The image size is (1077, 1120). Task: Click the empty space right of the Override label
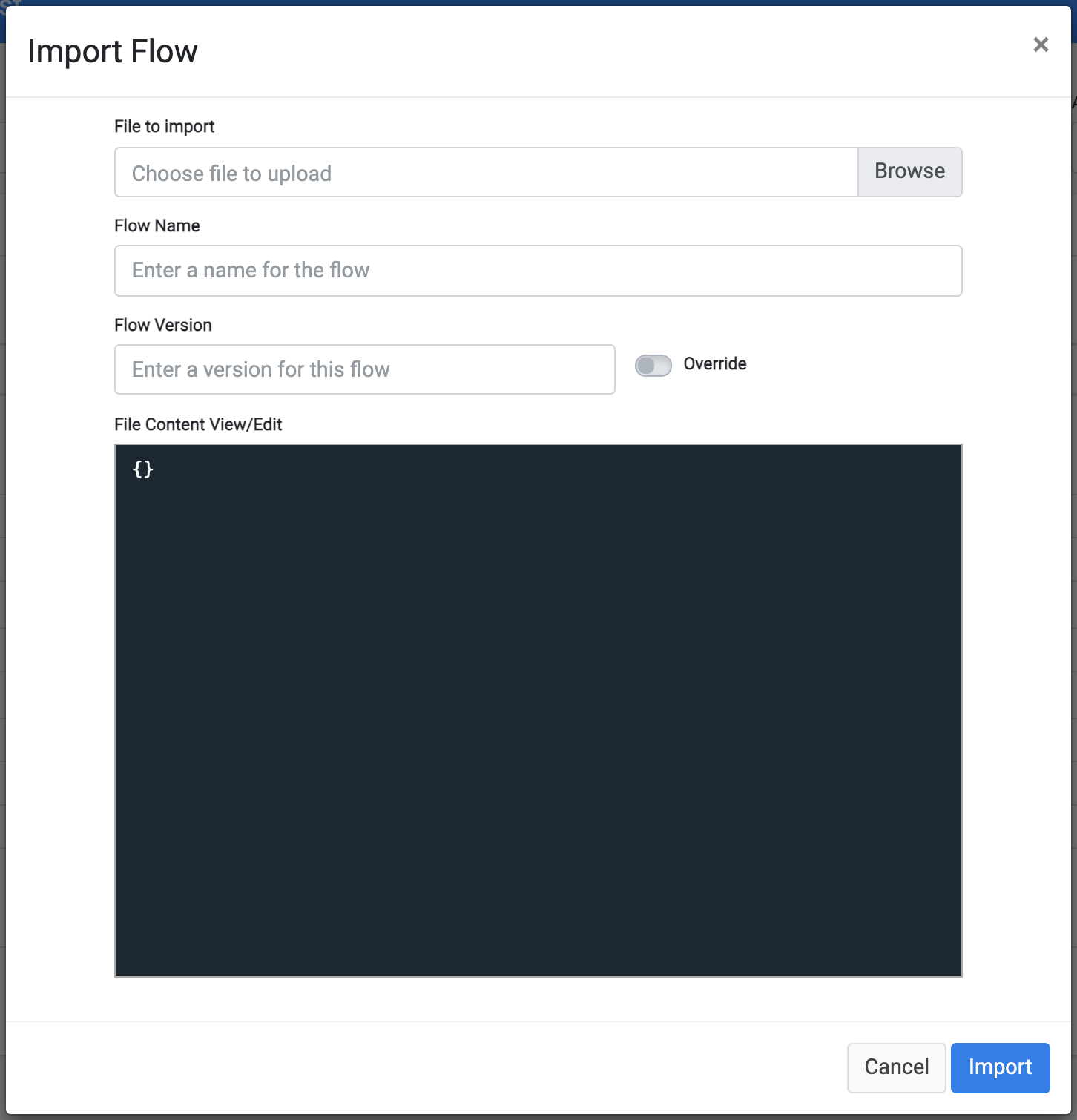[853, 364]
